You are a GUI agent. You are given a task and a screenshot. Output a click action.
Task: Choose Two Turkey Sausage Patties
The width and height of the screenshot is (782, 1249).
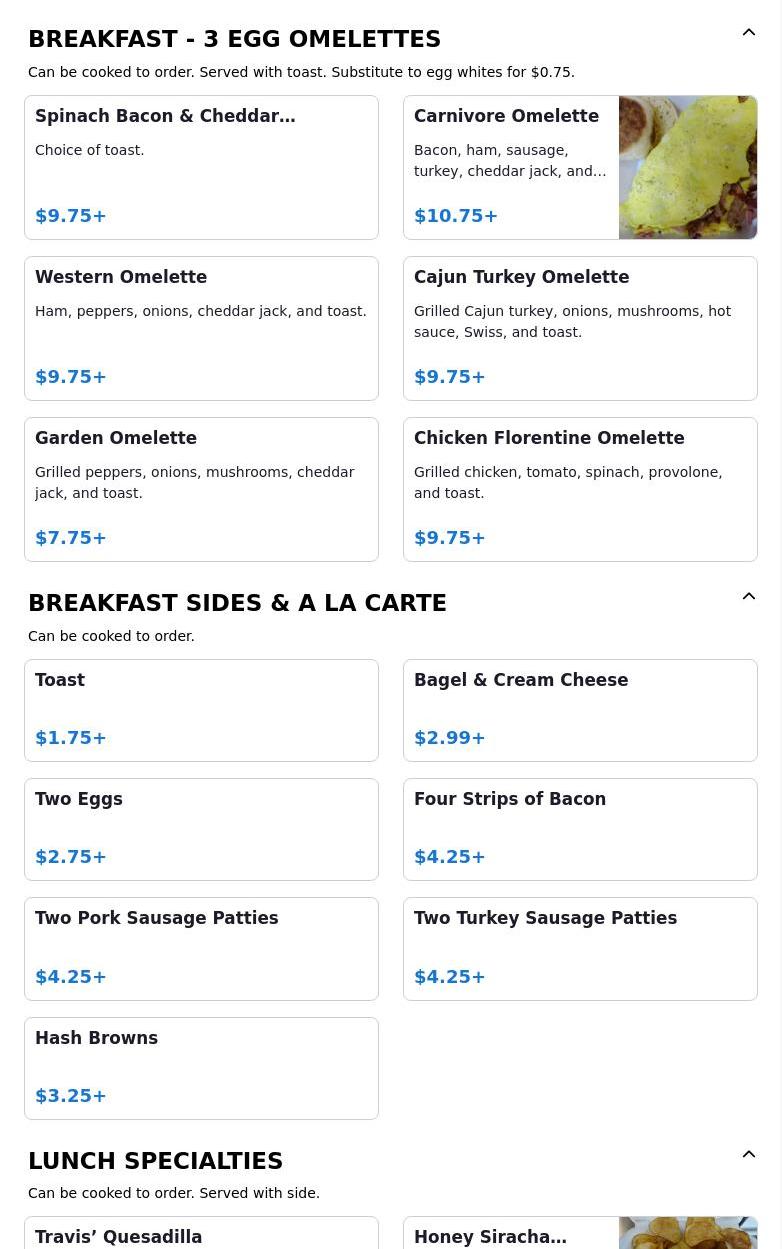pos(580,948)
